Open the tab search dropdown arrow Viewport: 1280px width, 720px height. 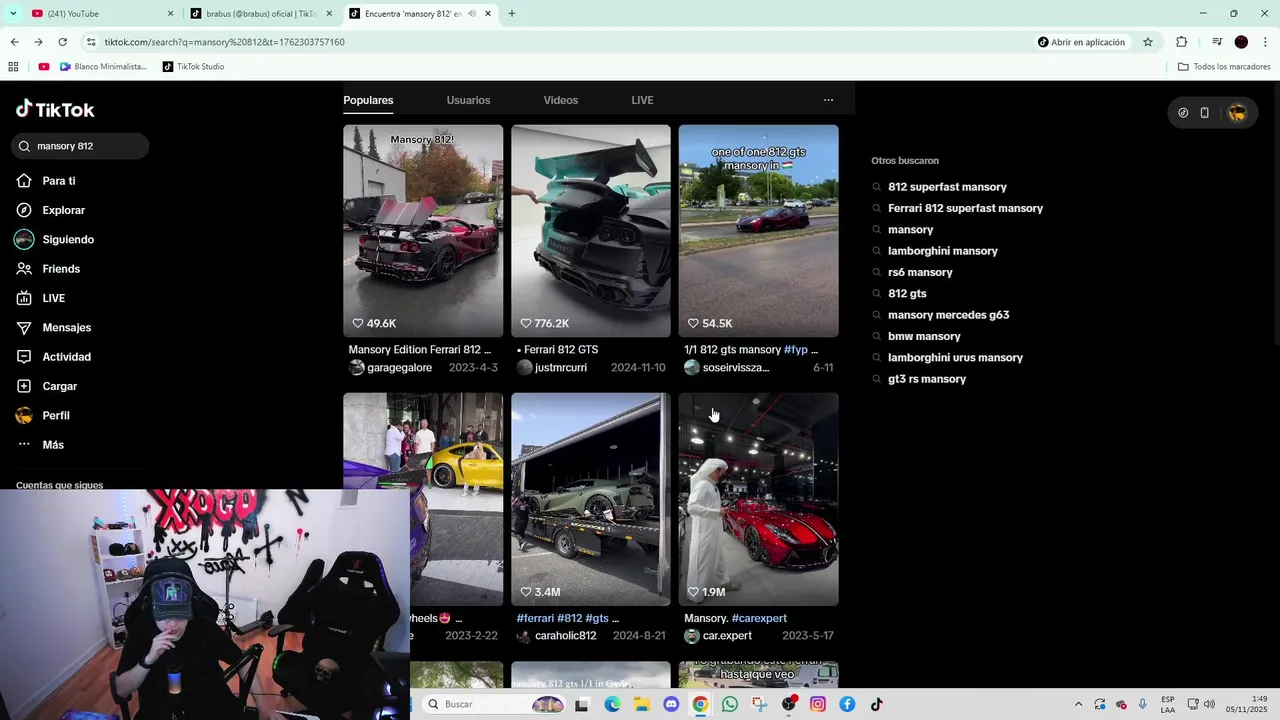click(x=12, y=14)
